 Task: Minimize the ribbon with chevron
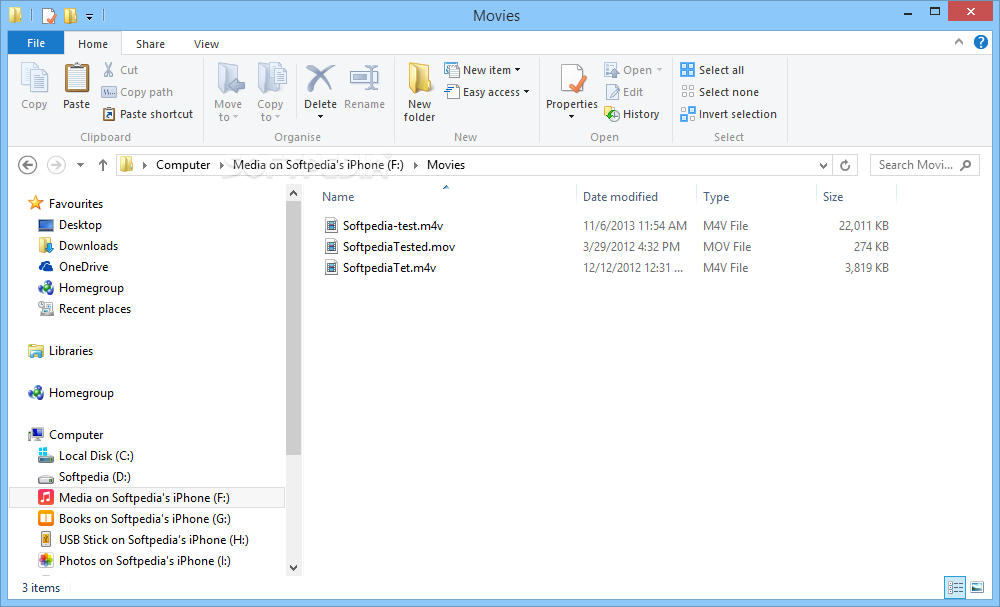[959, 42]
